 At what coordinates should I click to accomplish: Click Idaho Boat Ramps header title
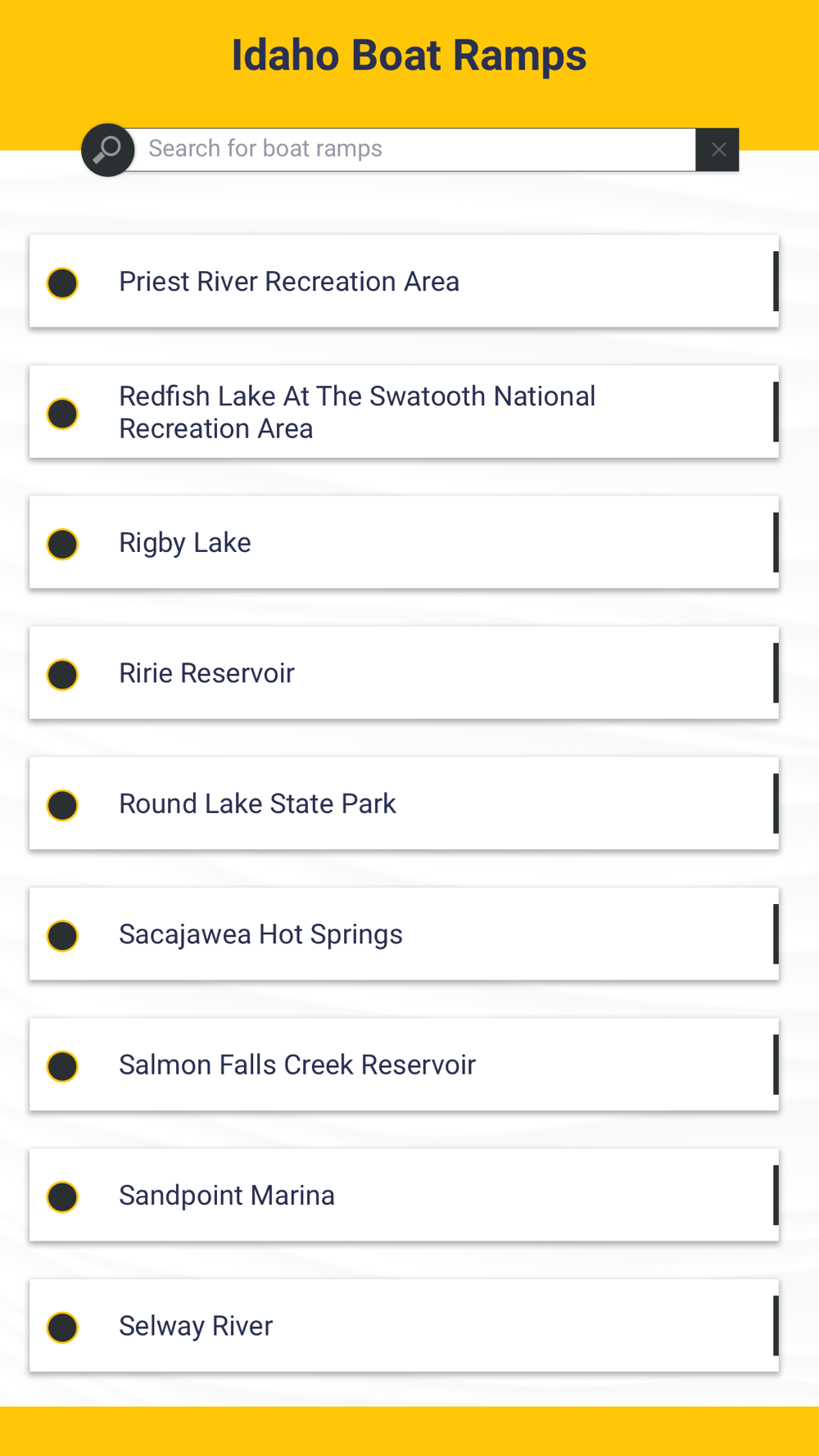409,56
